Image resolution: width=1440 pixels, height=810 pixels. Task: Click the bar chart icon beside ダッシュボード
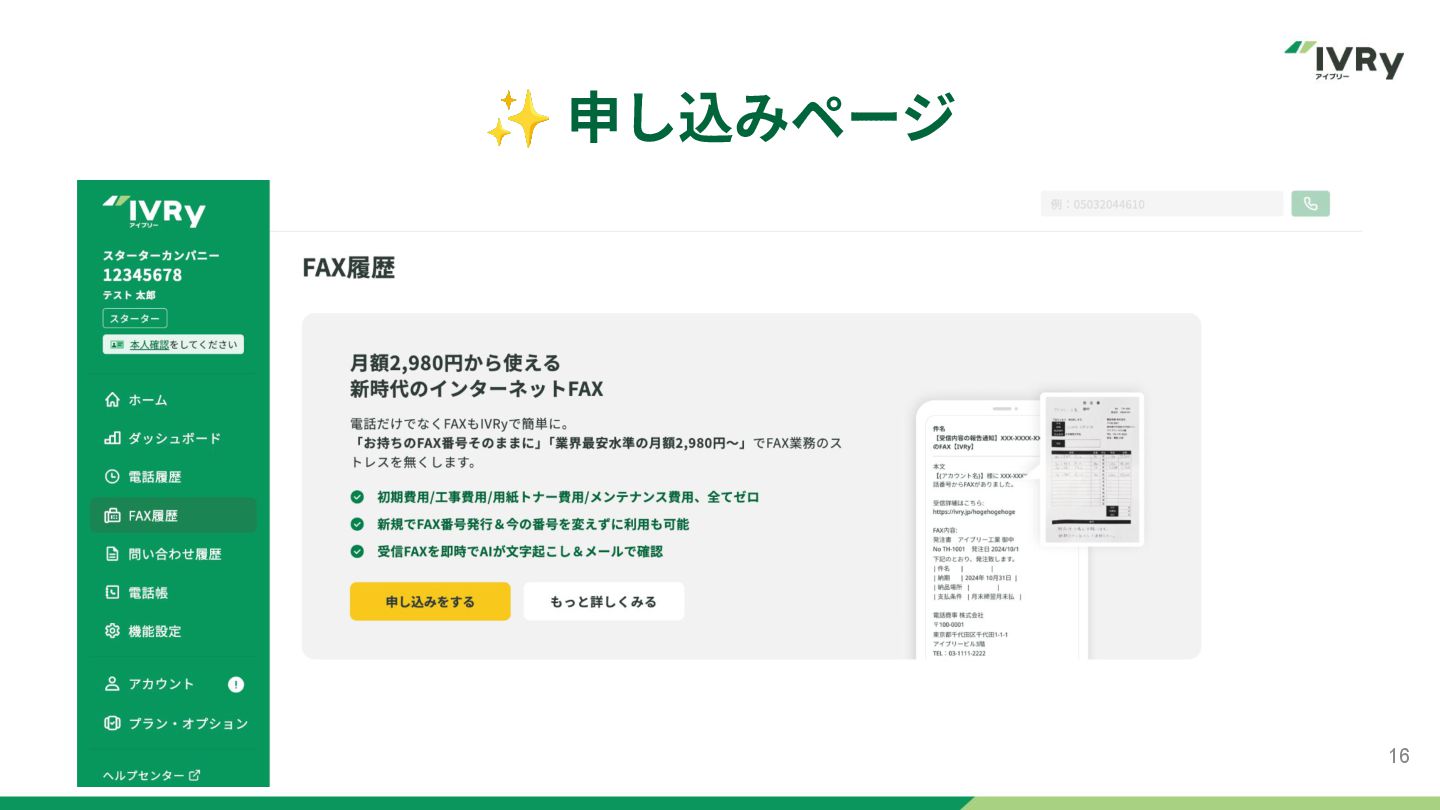(x=112, y=438)
